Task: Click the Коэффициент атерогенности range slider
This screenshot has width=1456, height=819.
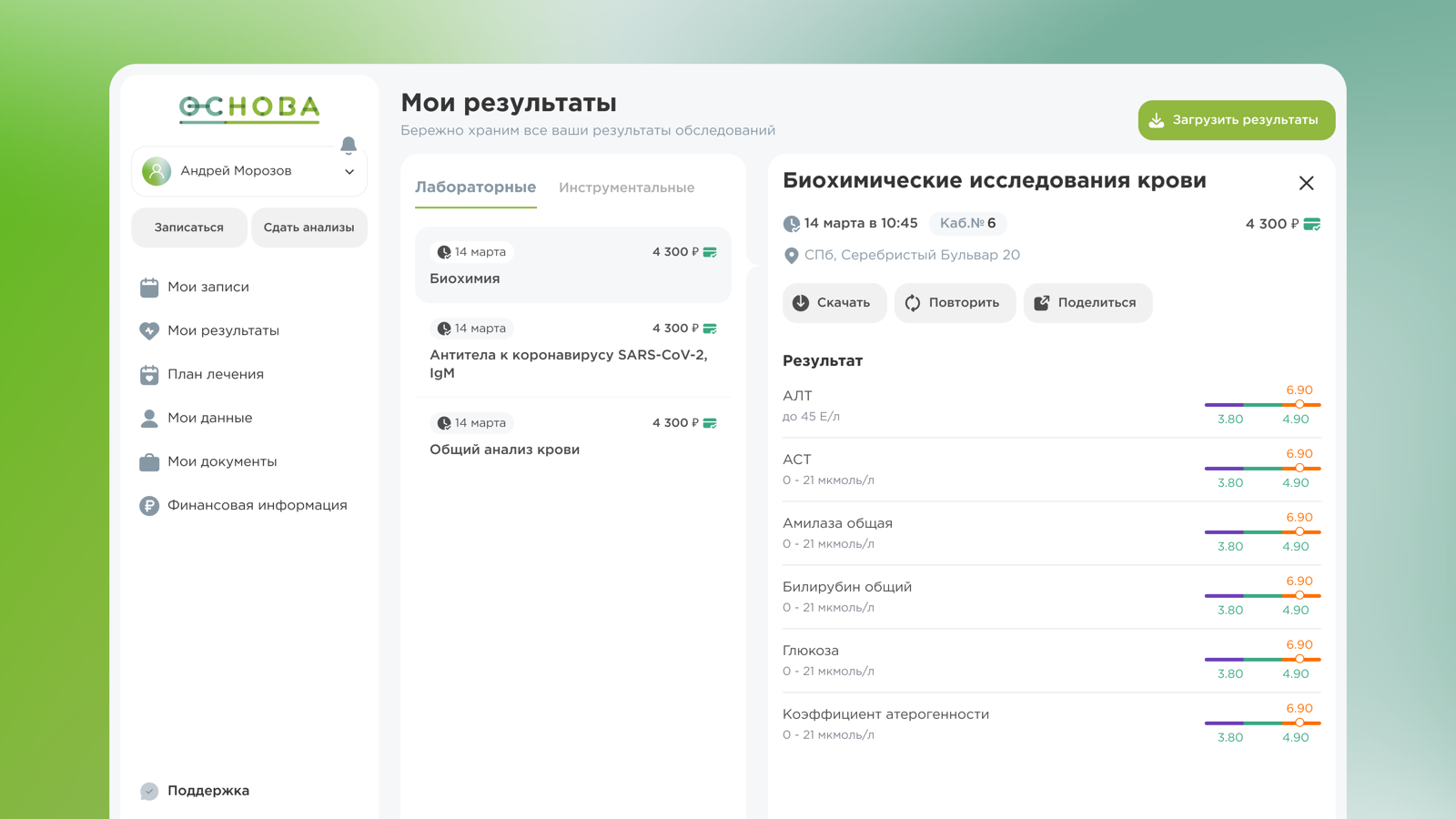Action: (x=1263, y=723)
